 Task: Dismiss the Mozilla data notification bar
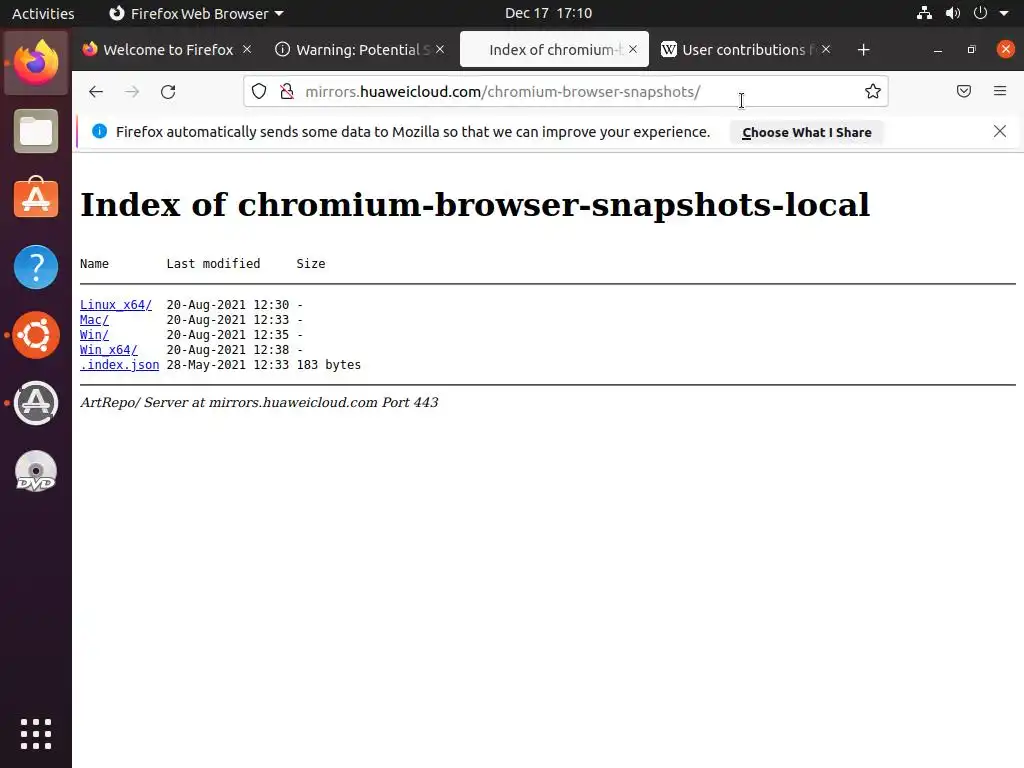point(1000,131)
